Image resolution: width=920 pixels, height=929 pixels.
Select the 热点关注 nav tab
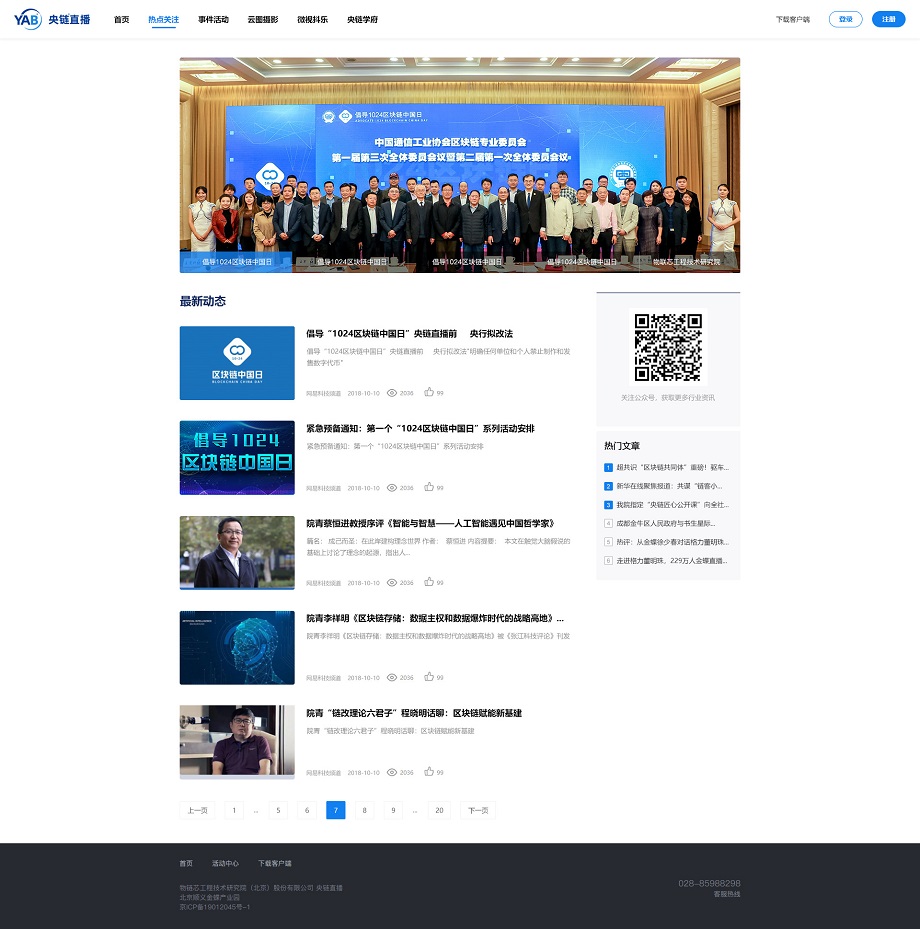click(x=164, y=20)
